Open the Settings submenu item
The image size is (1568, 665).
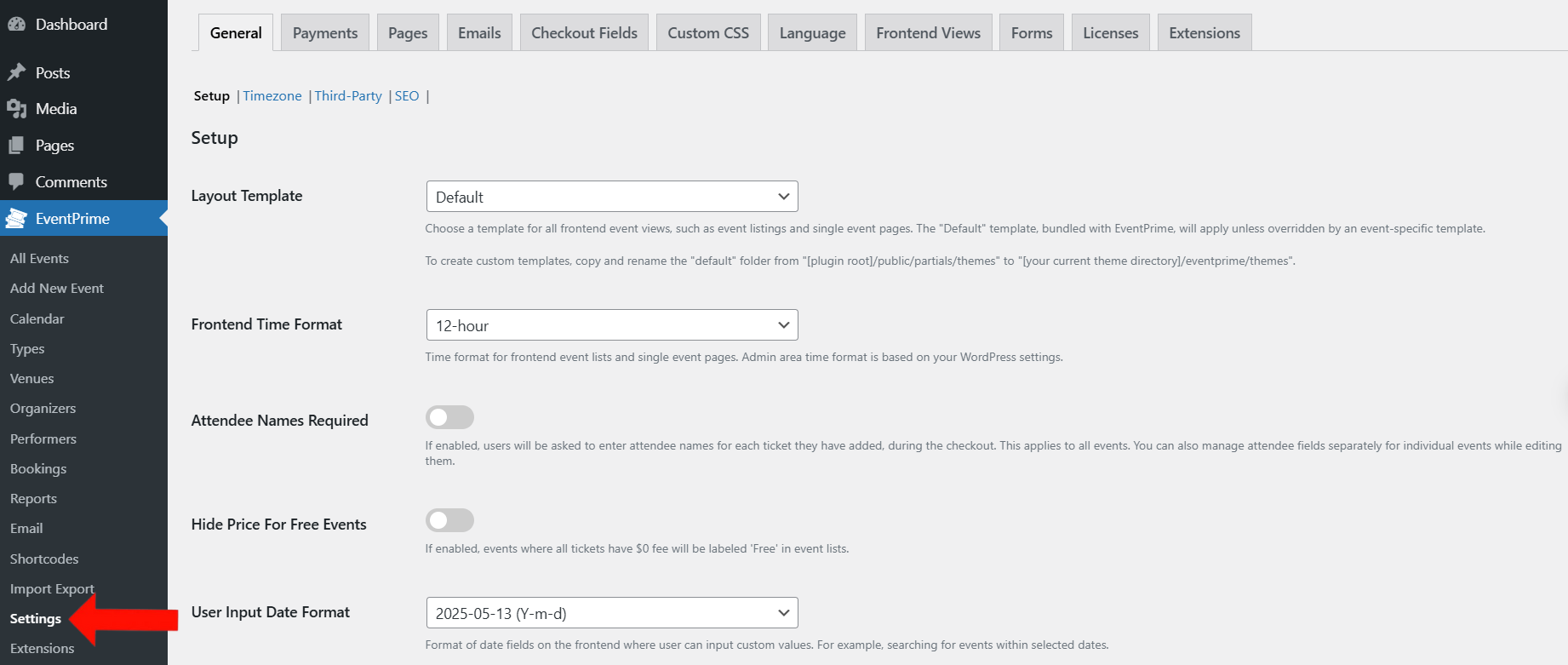point(36,618)
